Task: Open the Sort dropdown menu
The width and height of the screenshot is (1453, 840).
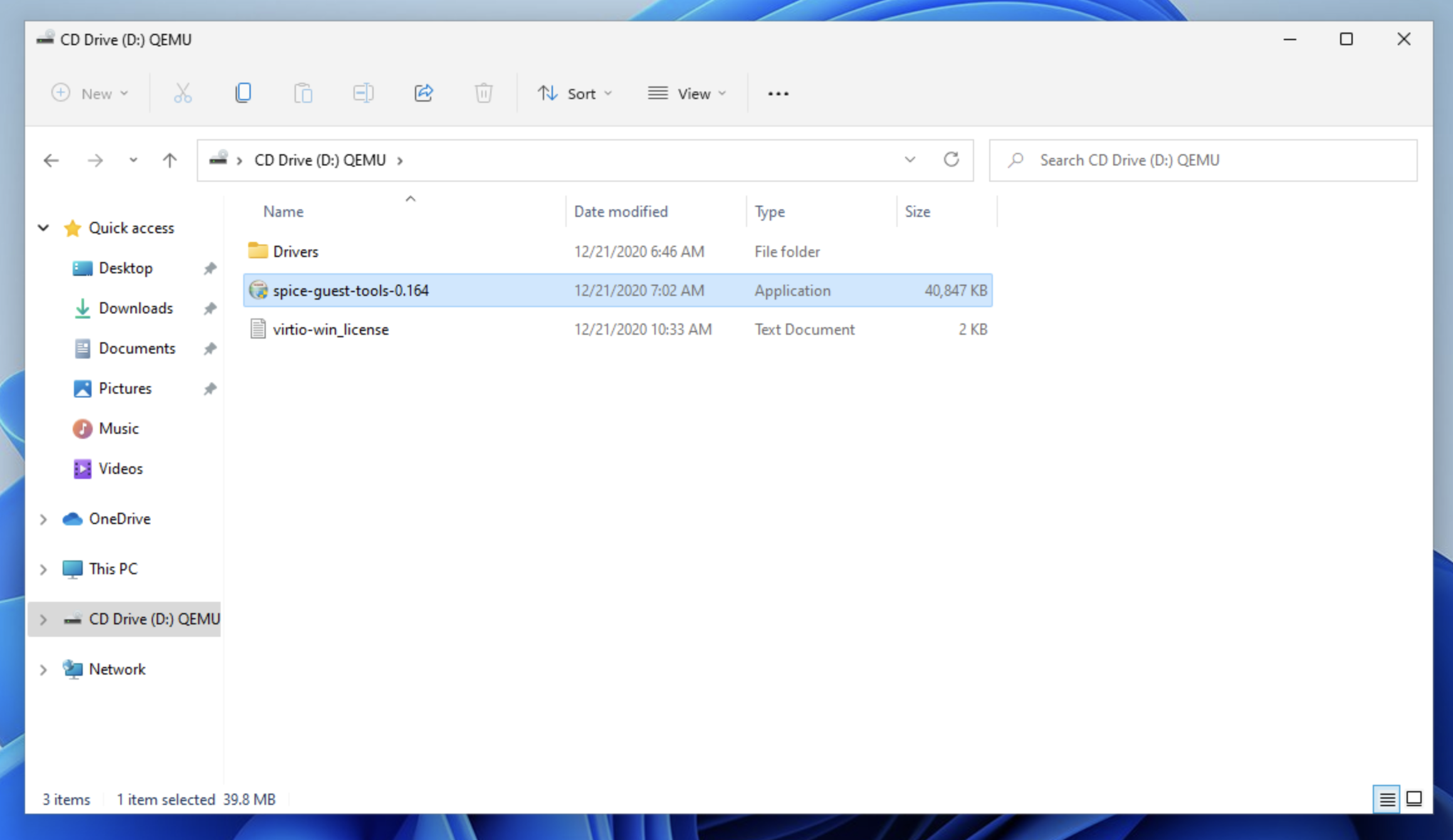Action: tap(574, 93)
